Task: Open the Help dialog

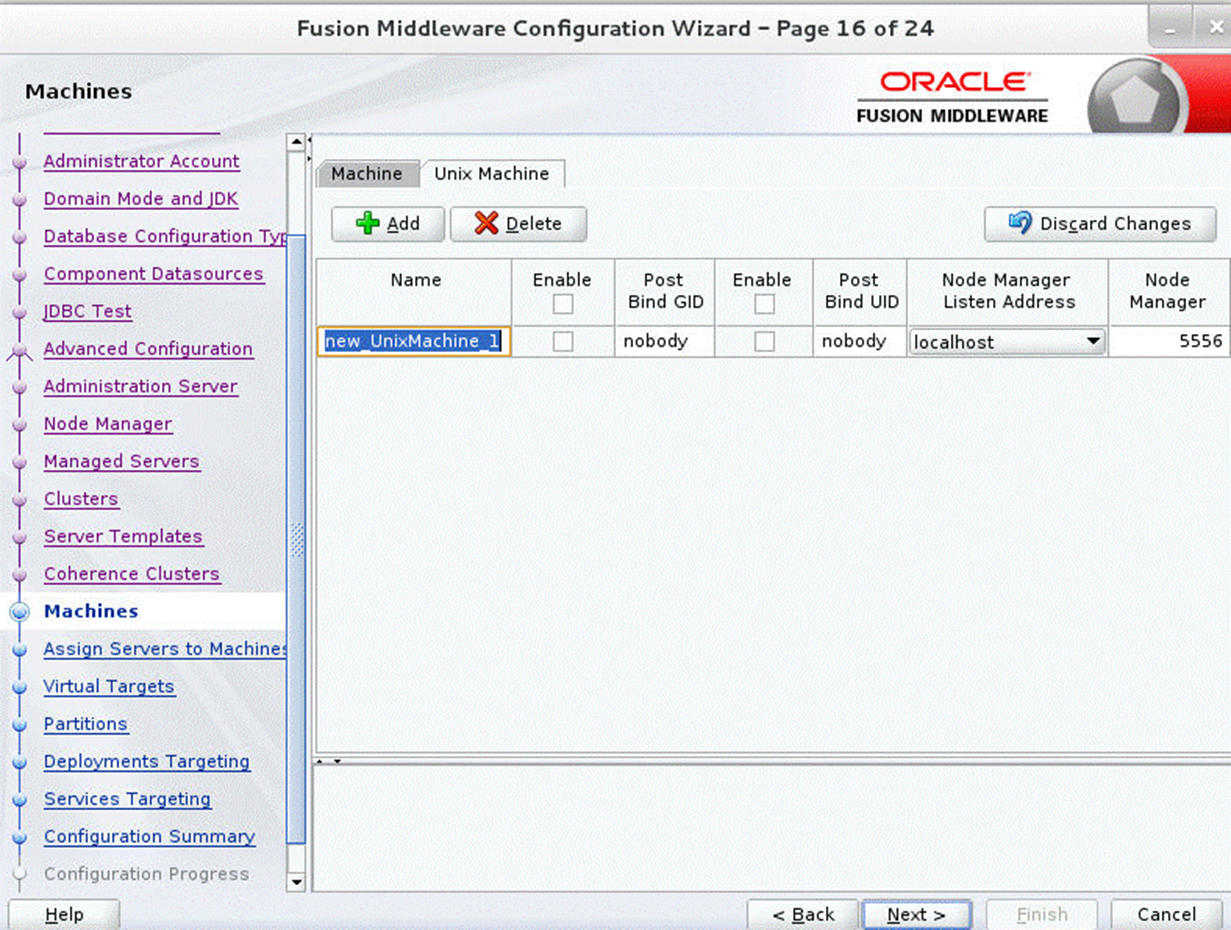Action: [64, 914]
